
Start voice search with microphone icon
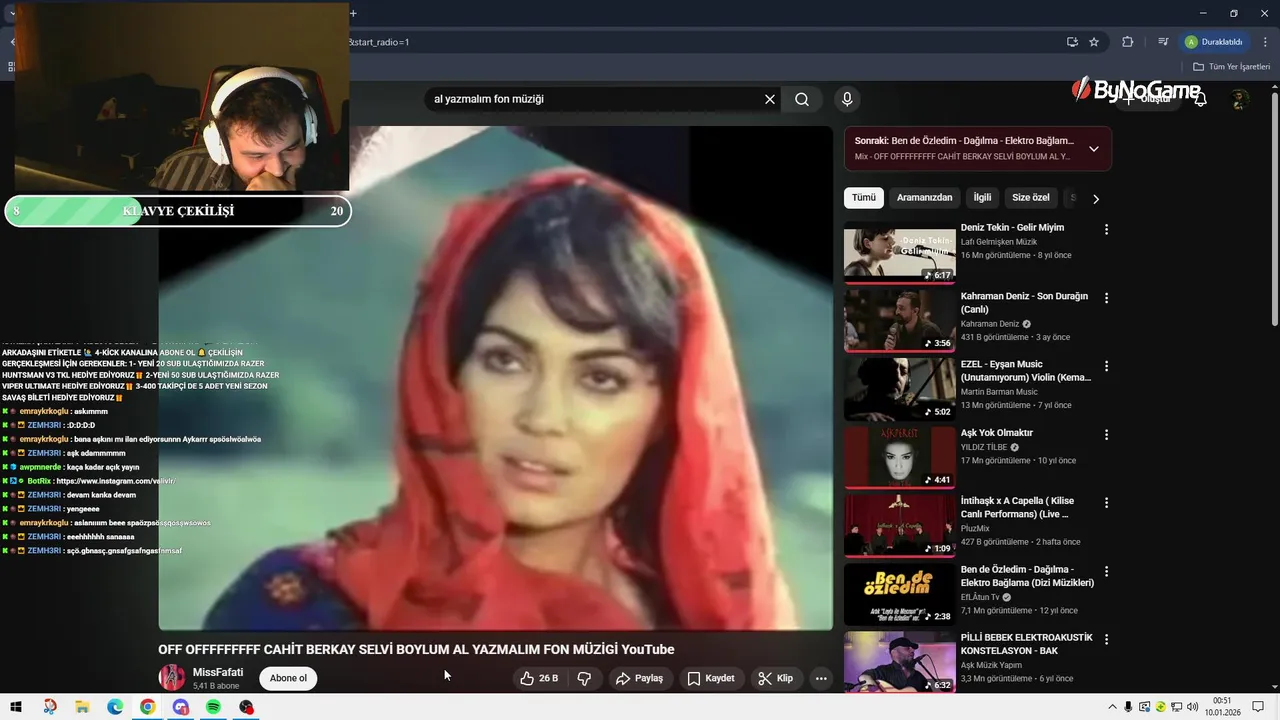coord(847,99)
